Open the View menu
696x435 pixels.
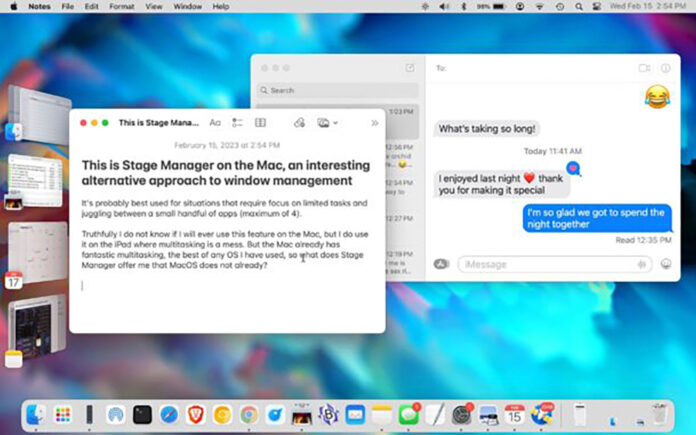154,6
